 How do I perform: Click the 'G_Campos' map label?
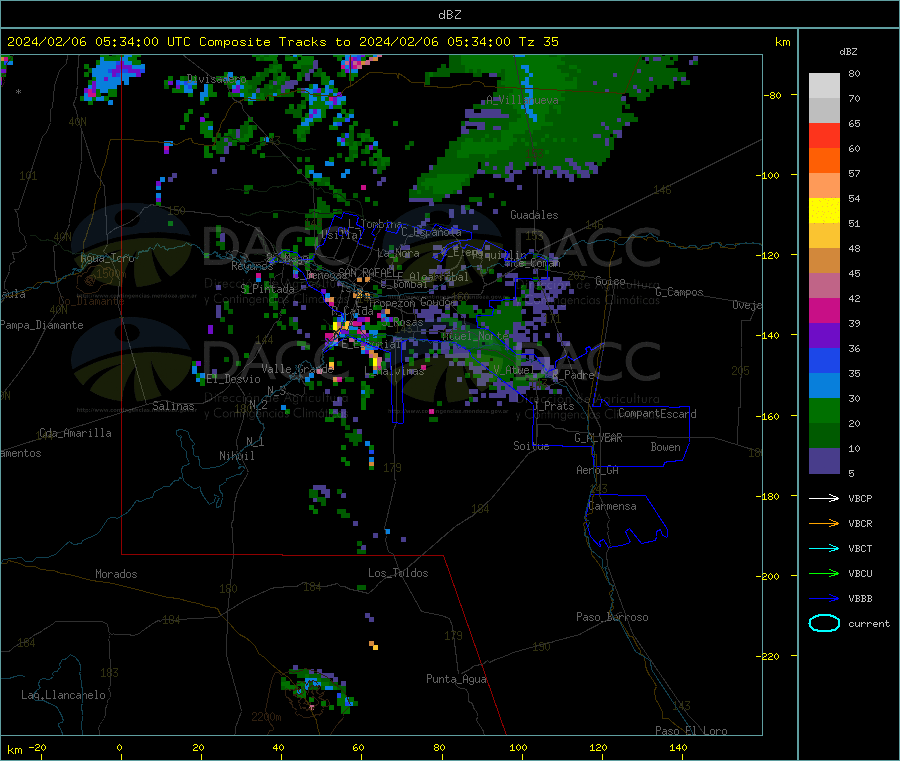click(x=679, y=292)
